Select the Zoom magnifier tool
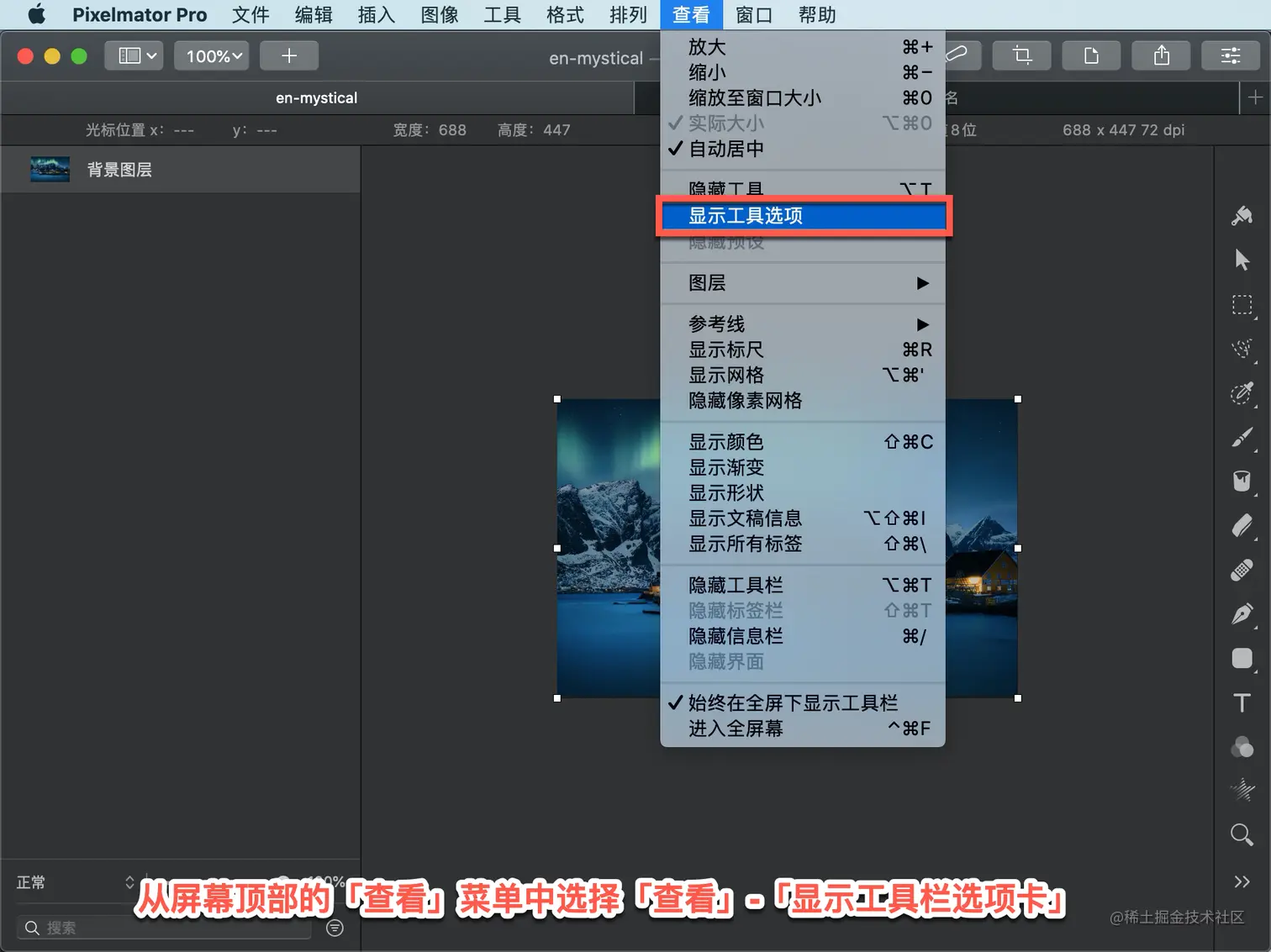 point(1242,834)
